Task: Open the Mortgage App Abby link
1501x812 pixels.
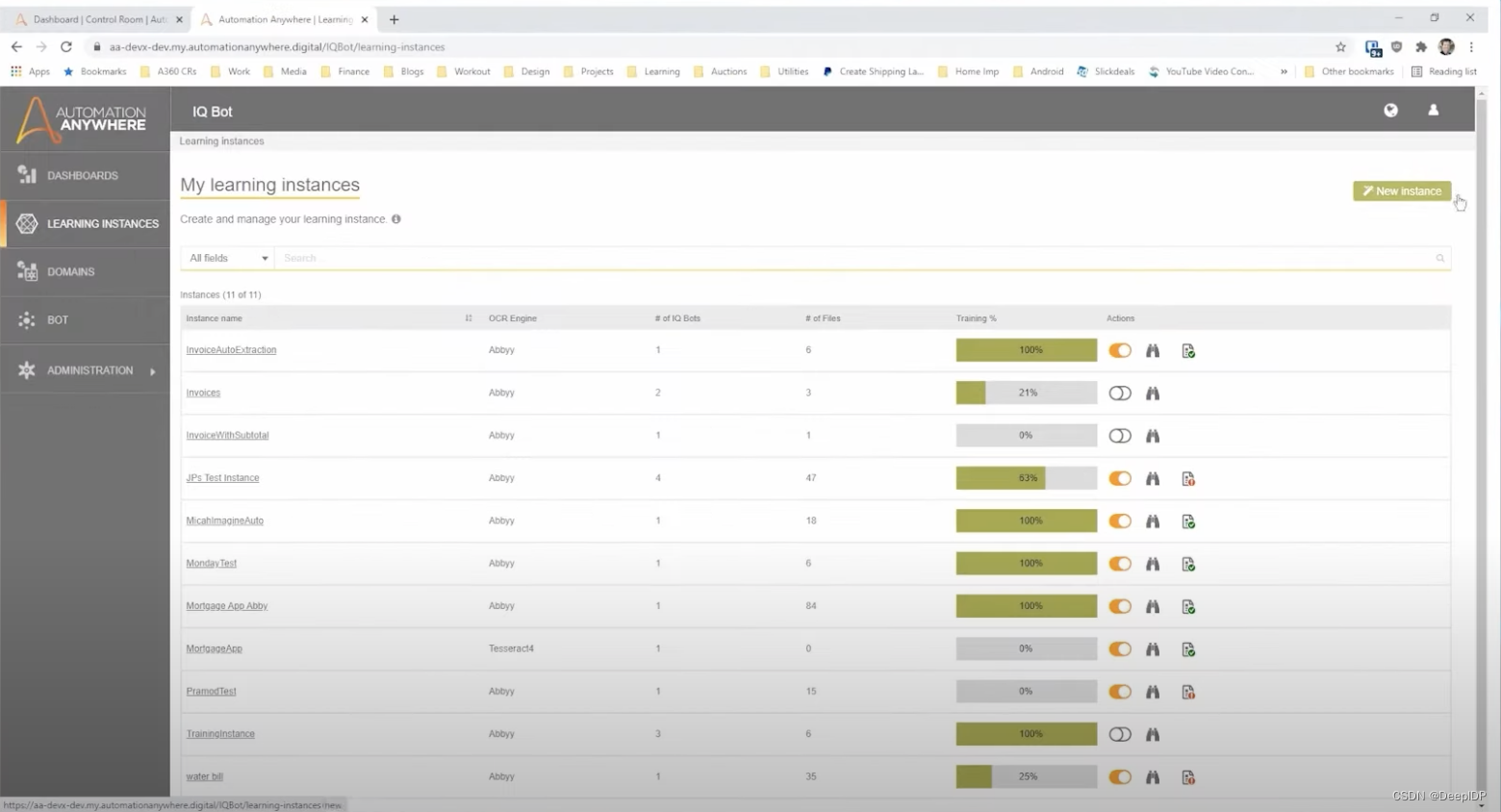Action: (x=227, y=606)
